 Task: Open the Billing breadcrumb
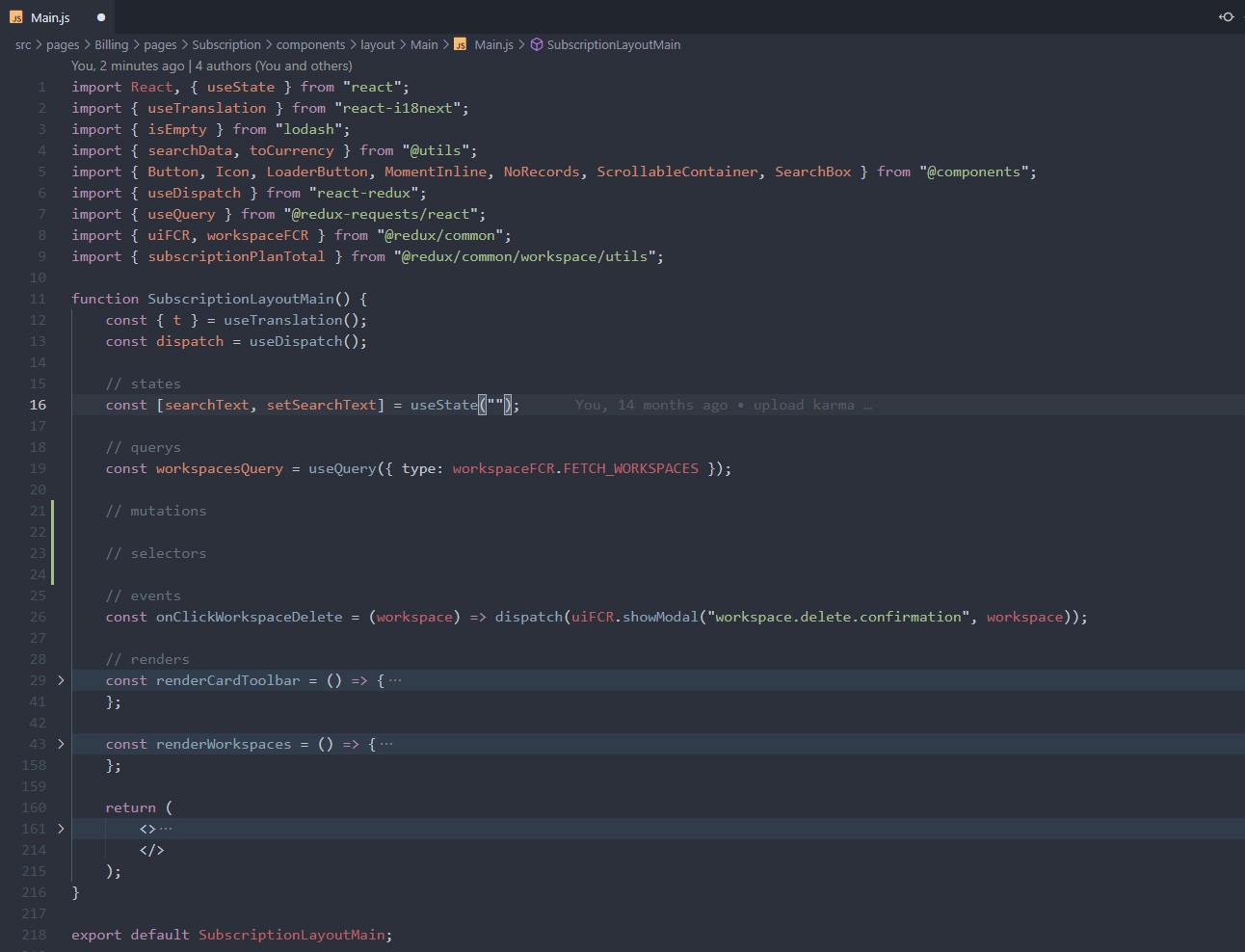pyautogui.click(x=111, y=44)
